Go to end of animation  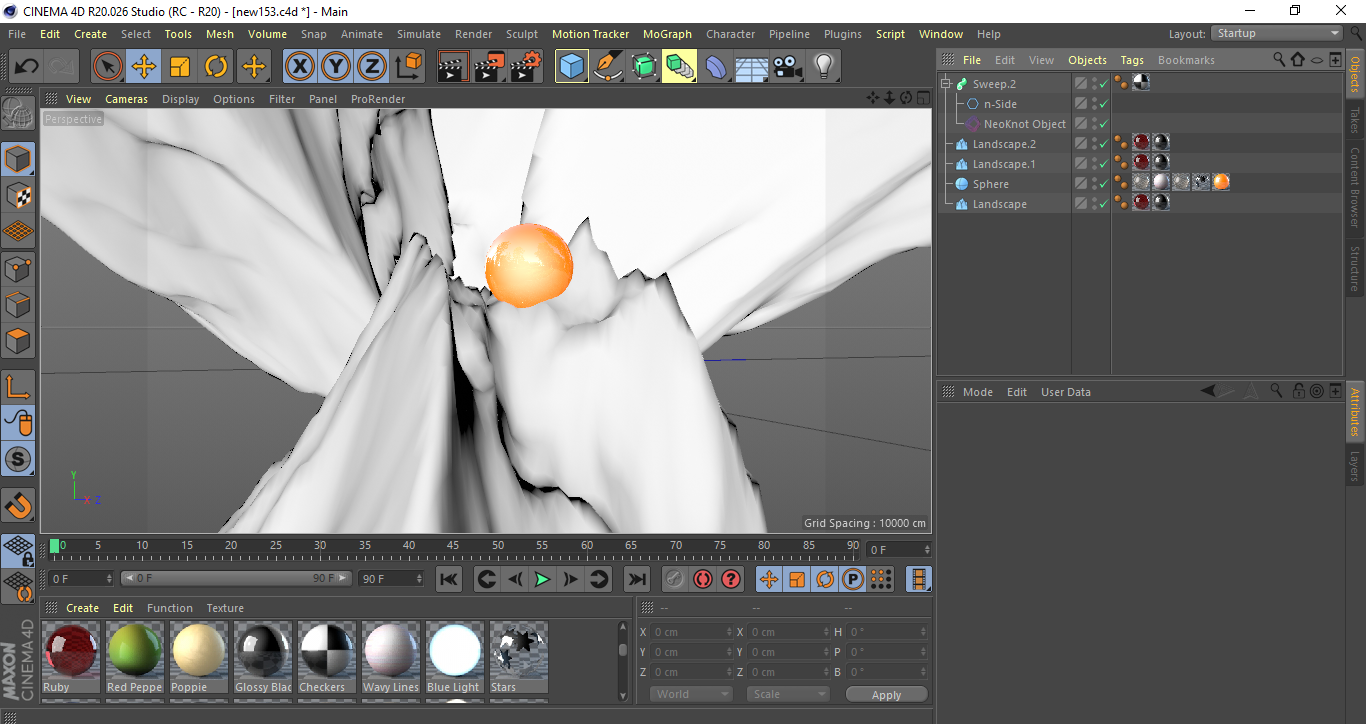[x=637, y=579]
